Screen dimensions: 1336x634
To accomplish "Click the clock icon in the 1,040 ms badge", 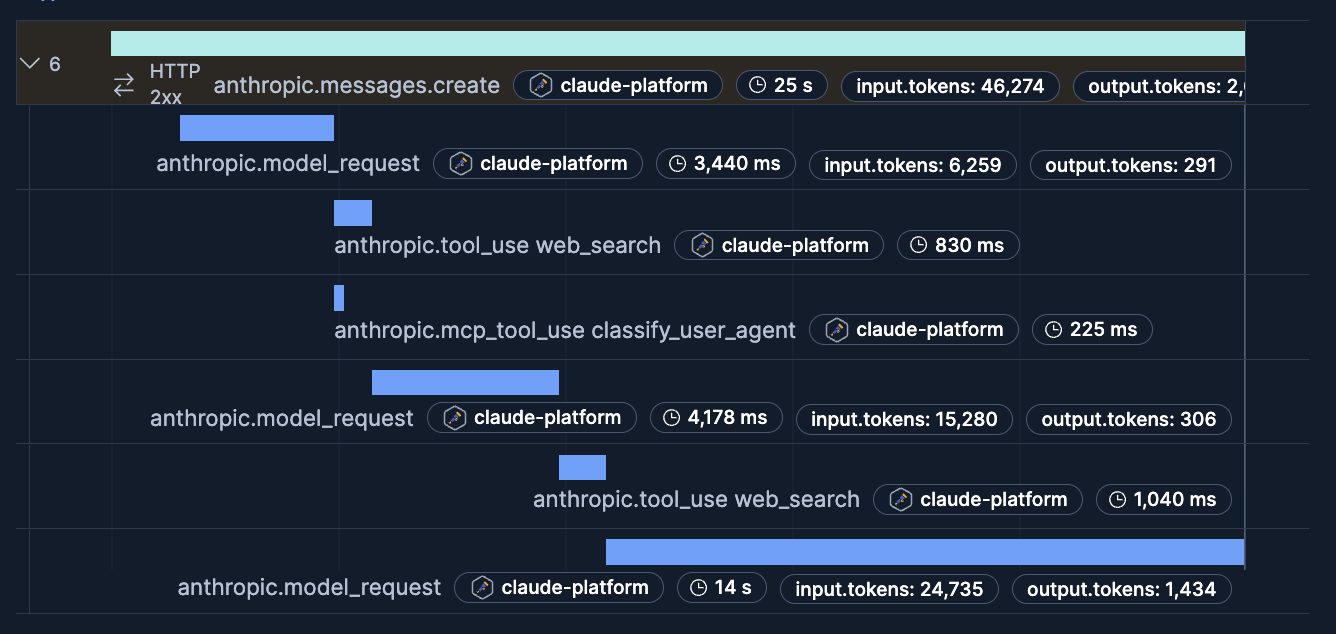I will tap(1117, 499).
